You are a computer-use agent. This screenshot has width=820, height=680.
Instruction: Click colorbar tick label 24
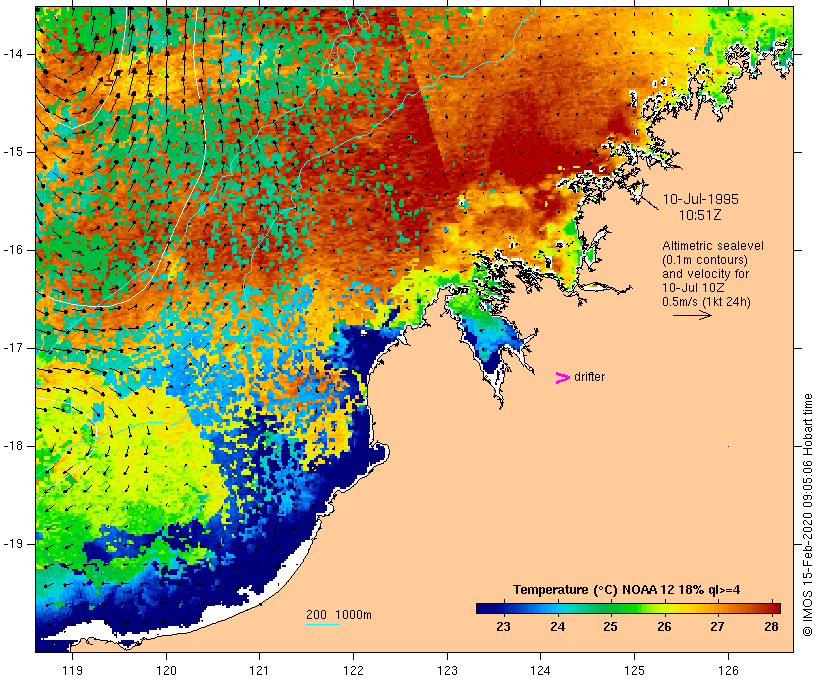(557, 627)
